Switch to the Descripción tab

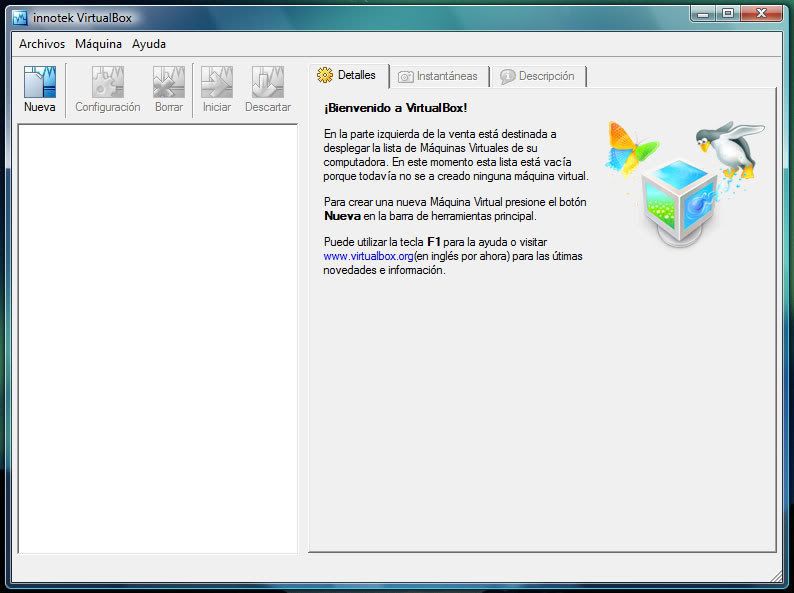click(538, 76)
